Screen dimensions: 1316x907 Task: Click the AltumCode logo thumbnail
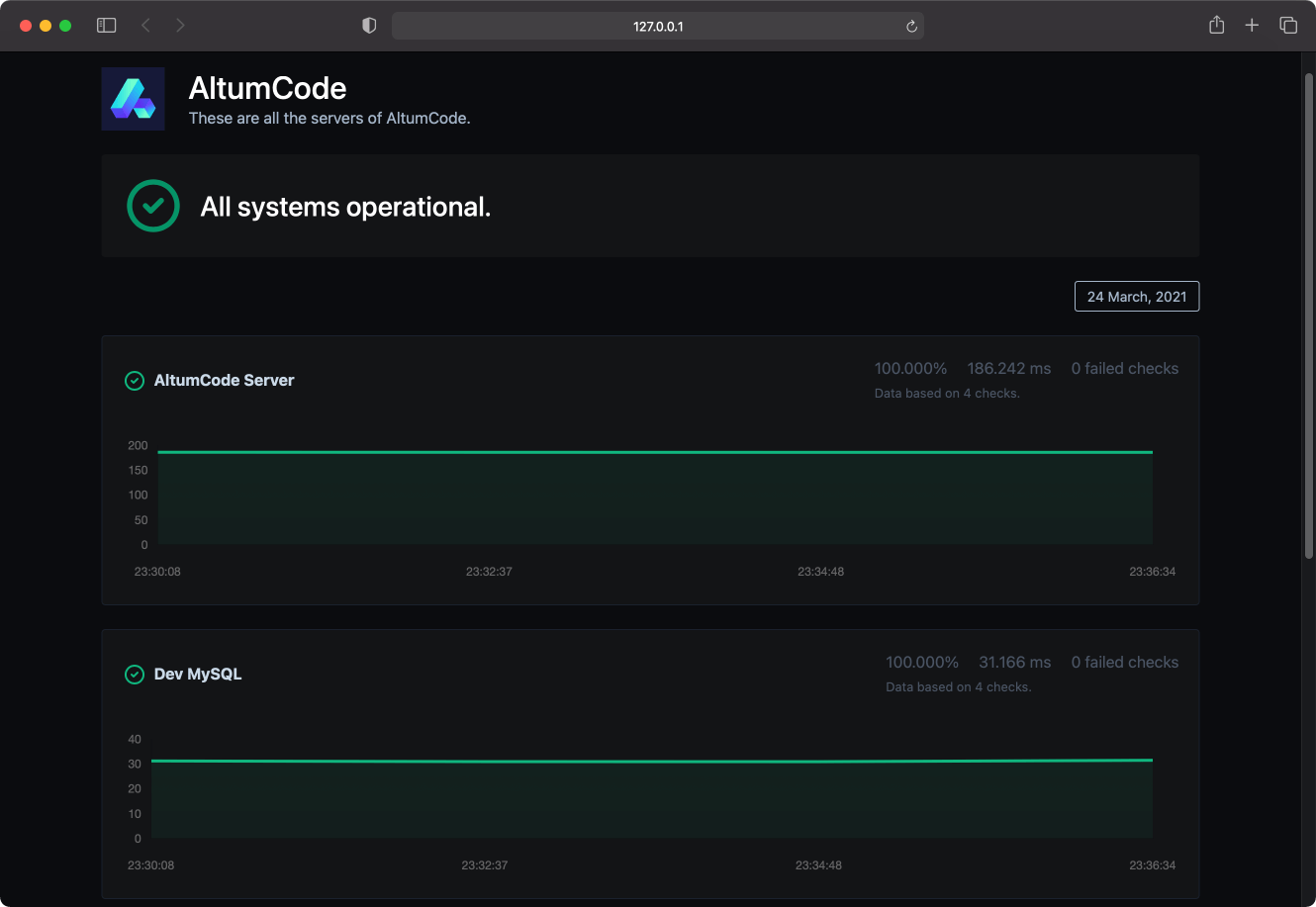(x=133, y=99)
